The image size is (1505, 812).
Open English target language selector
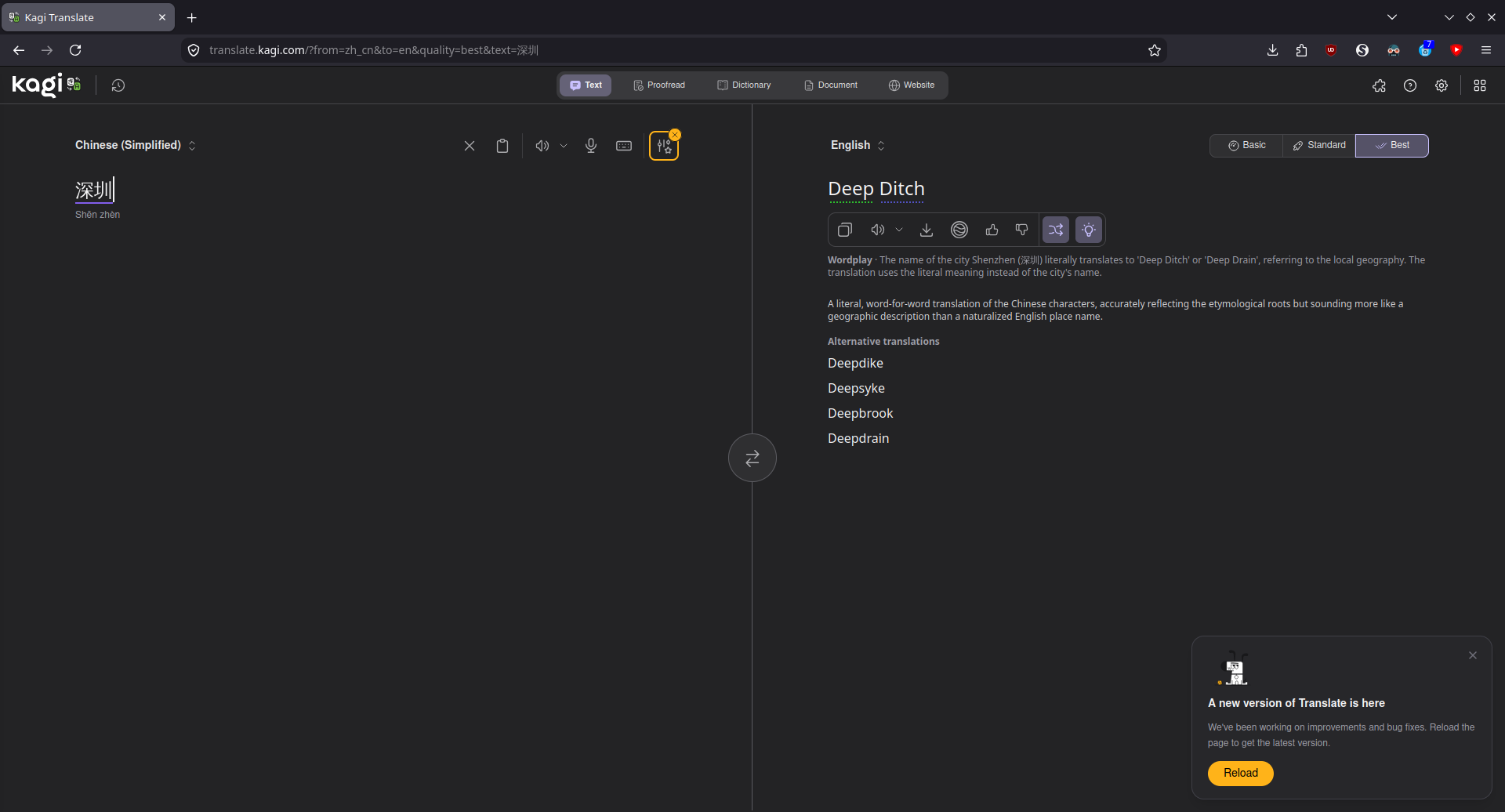[x=858, y=145]
